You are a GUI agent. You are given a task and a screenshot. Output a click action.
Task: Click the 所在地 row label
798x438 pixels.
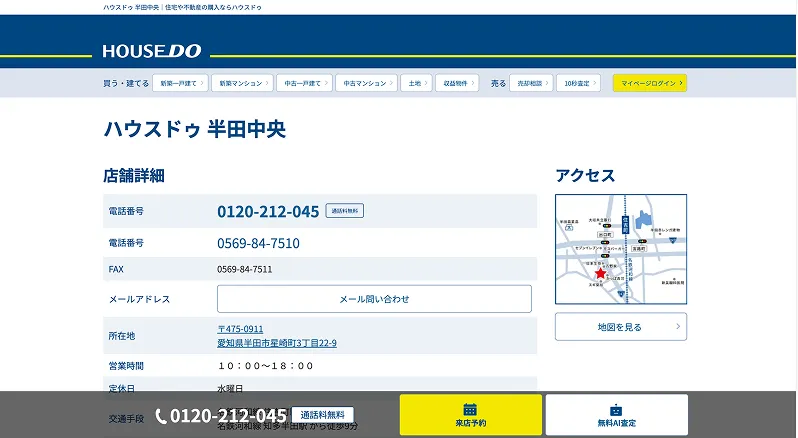point(122,336)
